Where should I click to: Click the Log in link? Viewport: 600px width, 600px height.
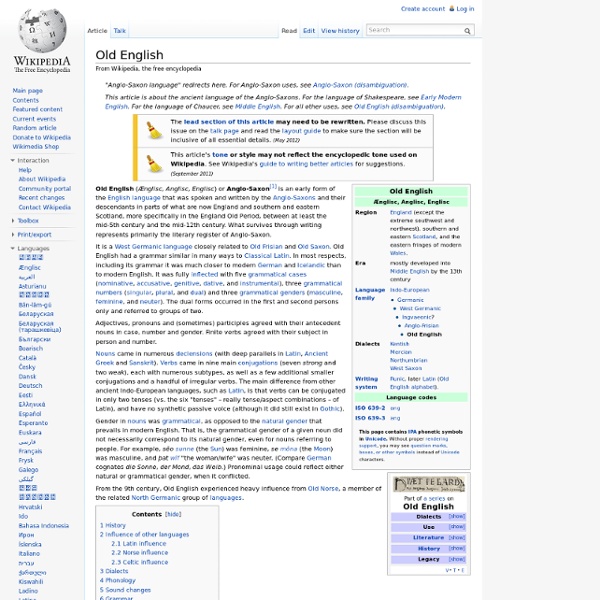pyautogui.click(x=465, y=8)
